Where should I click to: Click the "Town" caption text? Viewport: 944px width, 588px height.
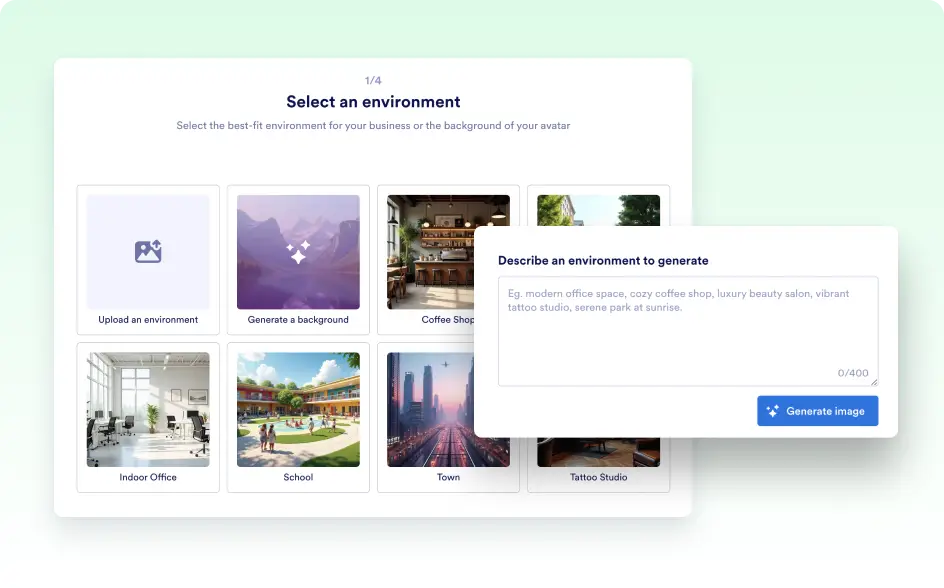(x=448, y=478)
